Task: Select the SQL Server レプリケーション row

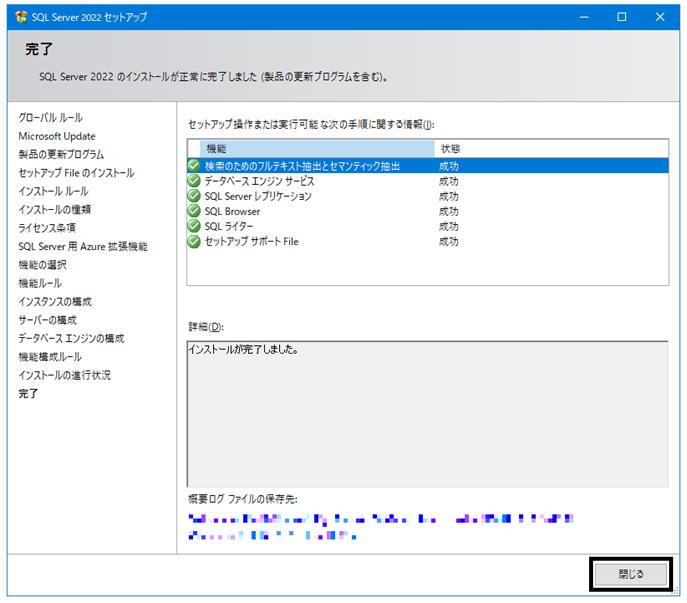Action: pos(428,196)
